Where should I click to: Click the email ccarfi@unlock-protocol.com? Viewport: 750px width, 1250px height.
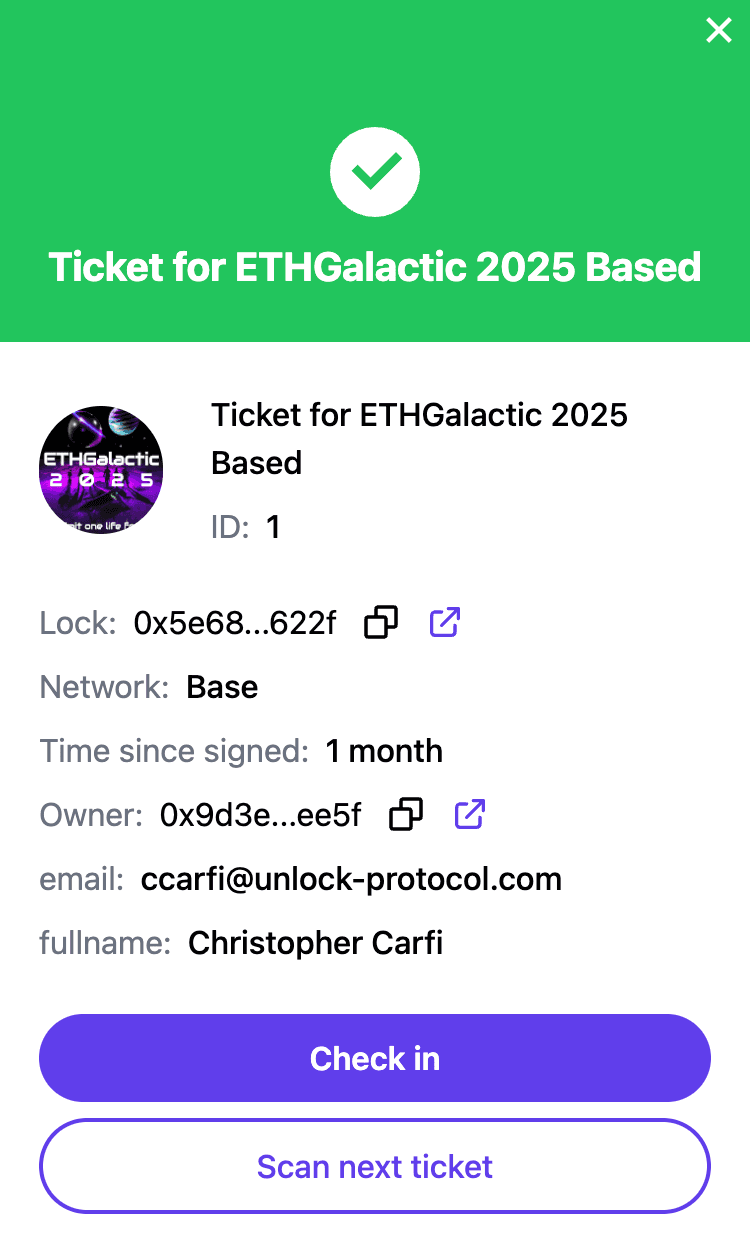pos(351,879)
